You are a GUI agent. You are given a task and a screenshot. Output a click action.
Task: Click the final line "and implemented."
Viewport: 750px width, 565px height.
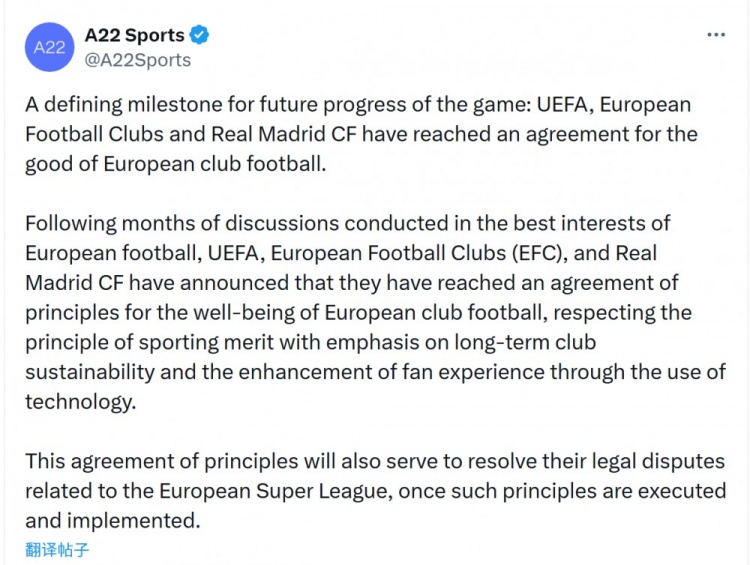(113, 520)
